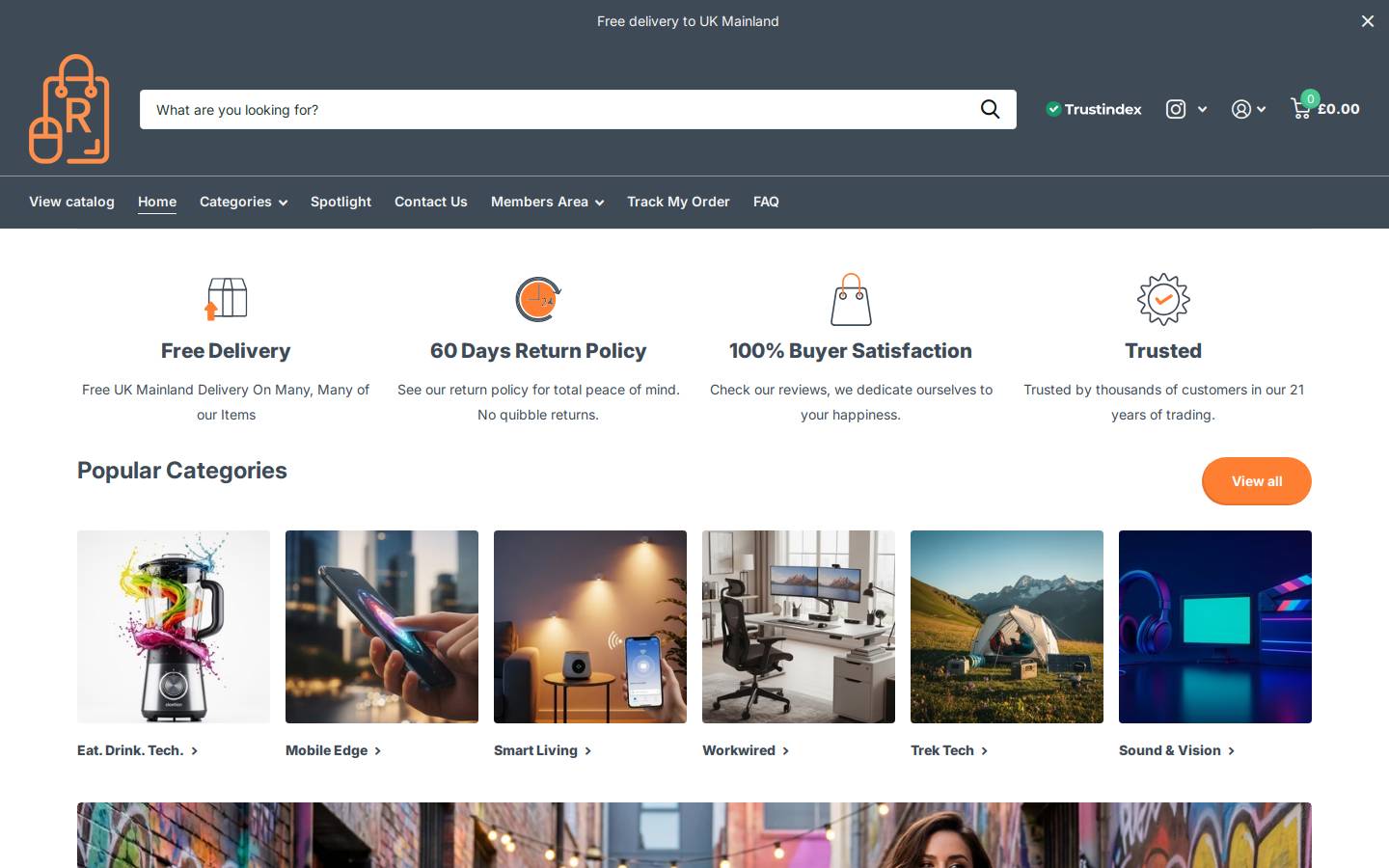Open the FAQ page

tap(766, 202)
